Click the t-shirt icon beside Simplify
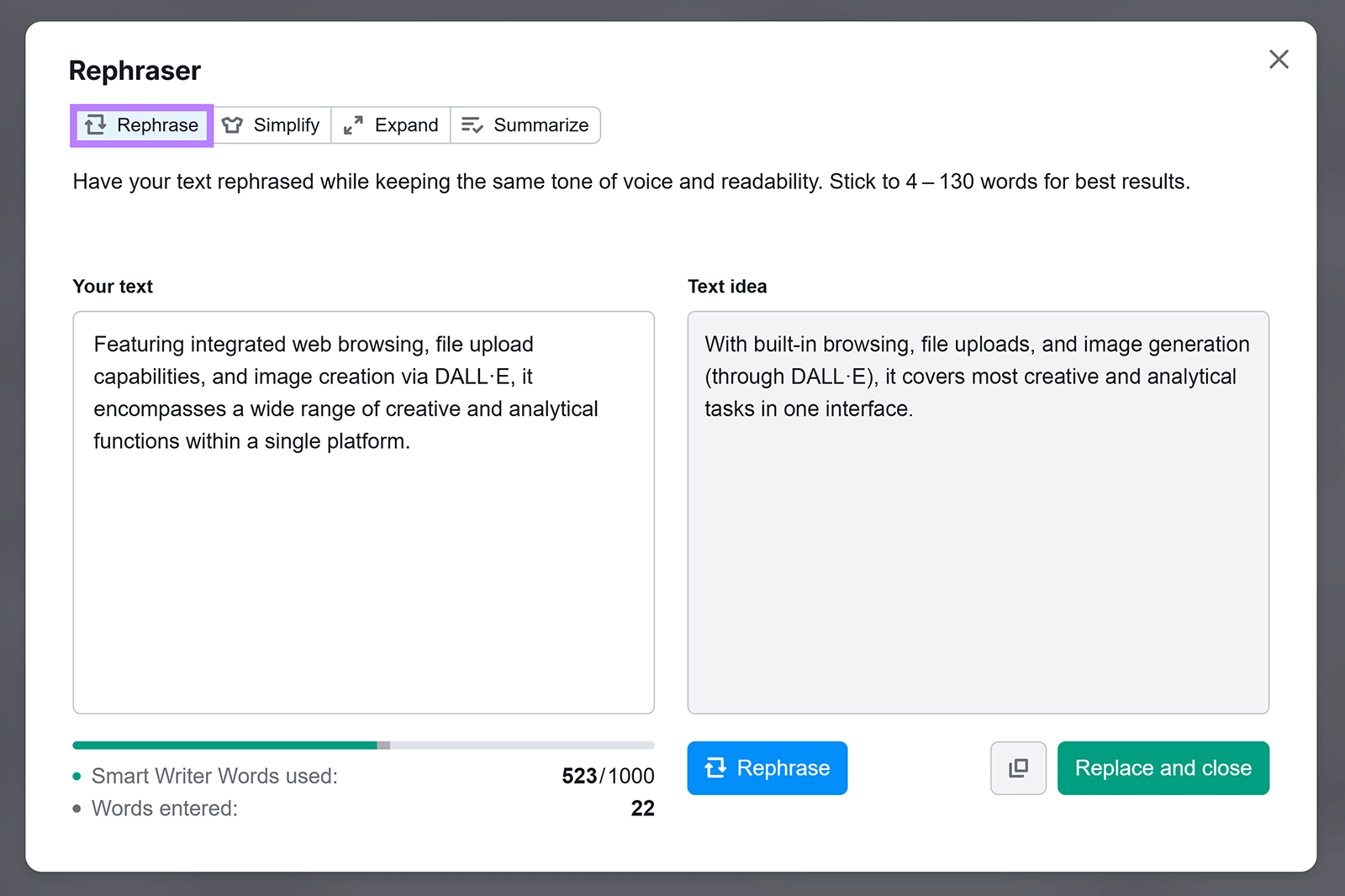 tap(233, 124)
